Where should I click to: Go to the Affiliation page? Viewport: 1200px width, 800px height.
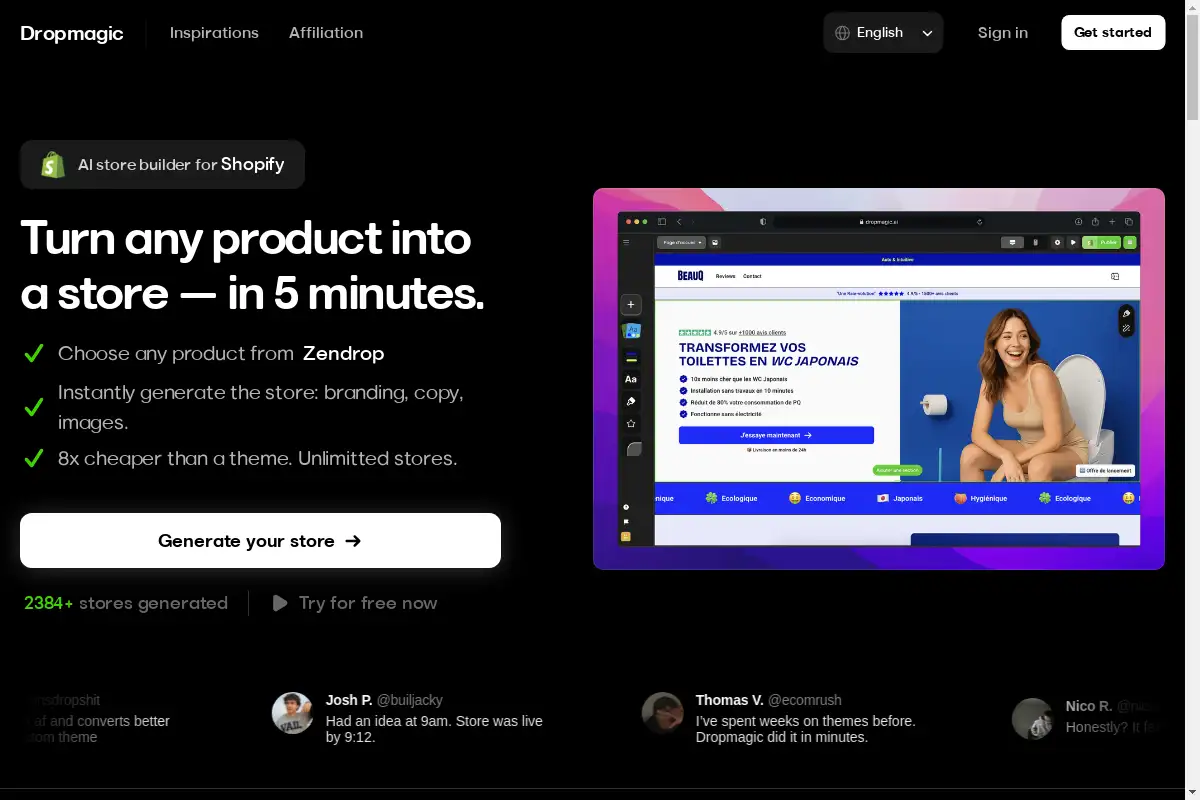(326, 33)
